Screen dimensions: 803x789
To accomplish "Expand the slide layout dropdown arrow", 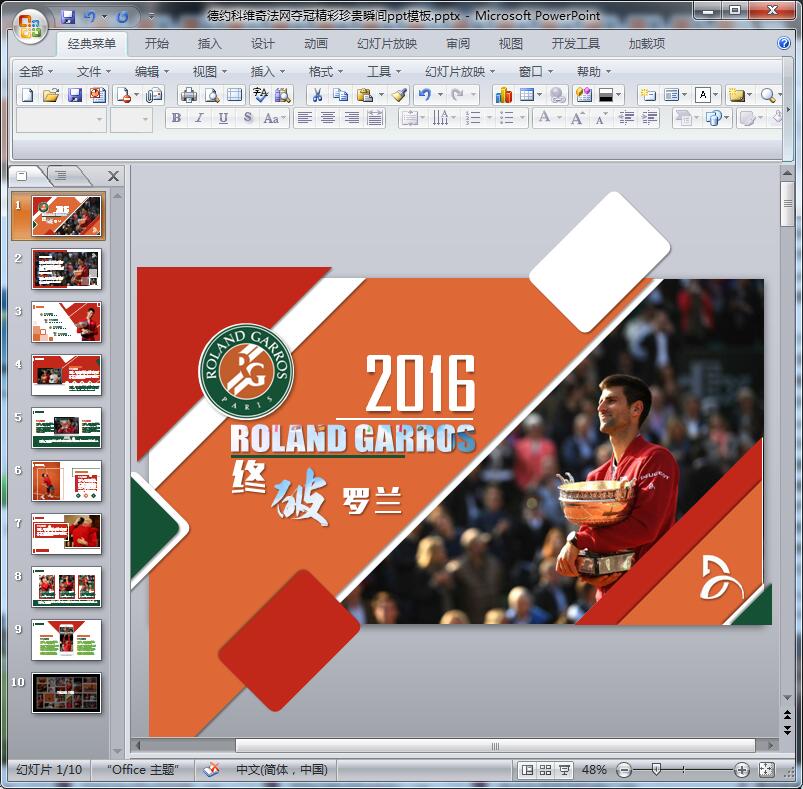I will point(684,95).
